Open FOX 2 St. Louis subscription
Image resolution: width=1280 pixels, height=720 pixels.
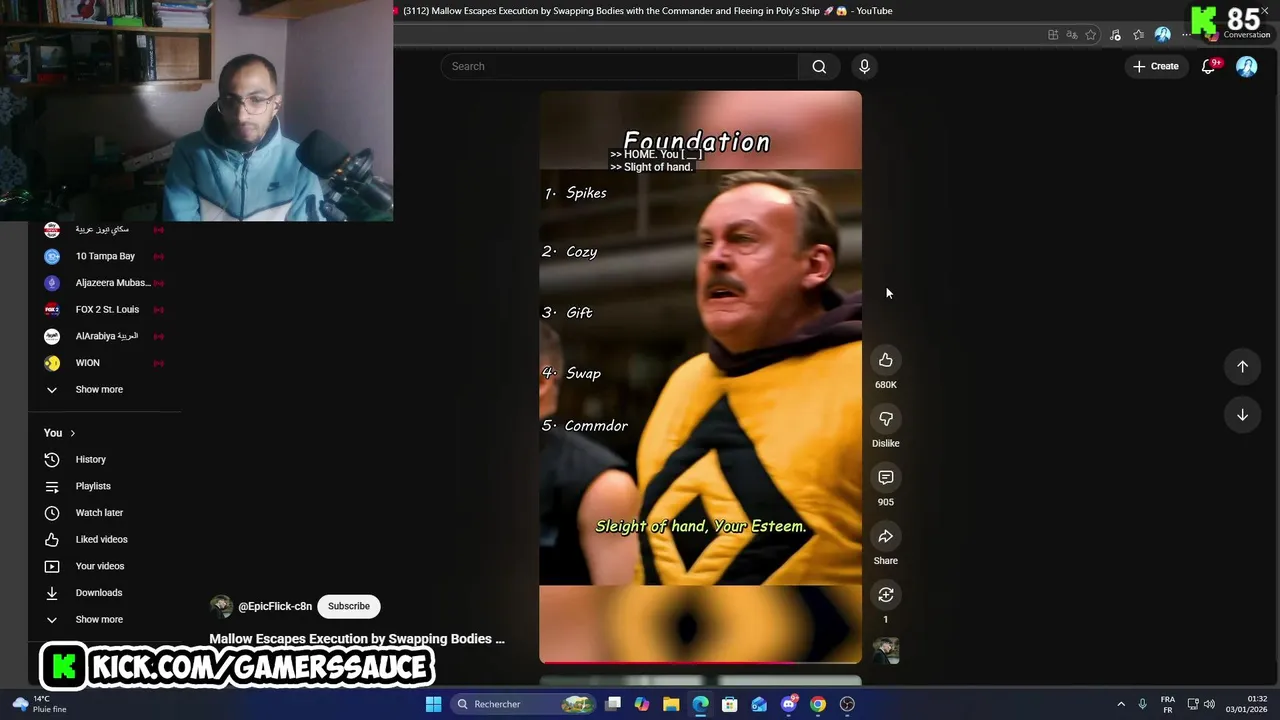point(105,309)
